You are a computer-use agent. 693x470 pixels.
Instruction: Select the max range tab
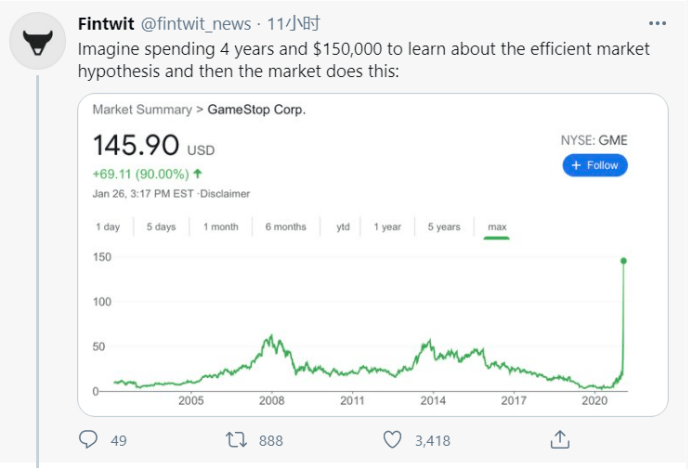point(497,227)
